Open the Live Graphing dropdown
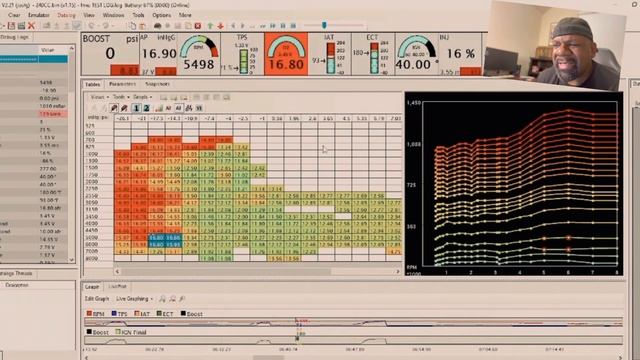640x360 pixels. click(134, 299)
